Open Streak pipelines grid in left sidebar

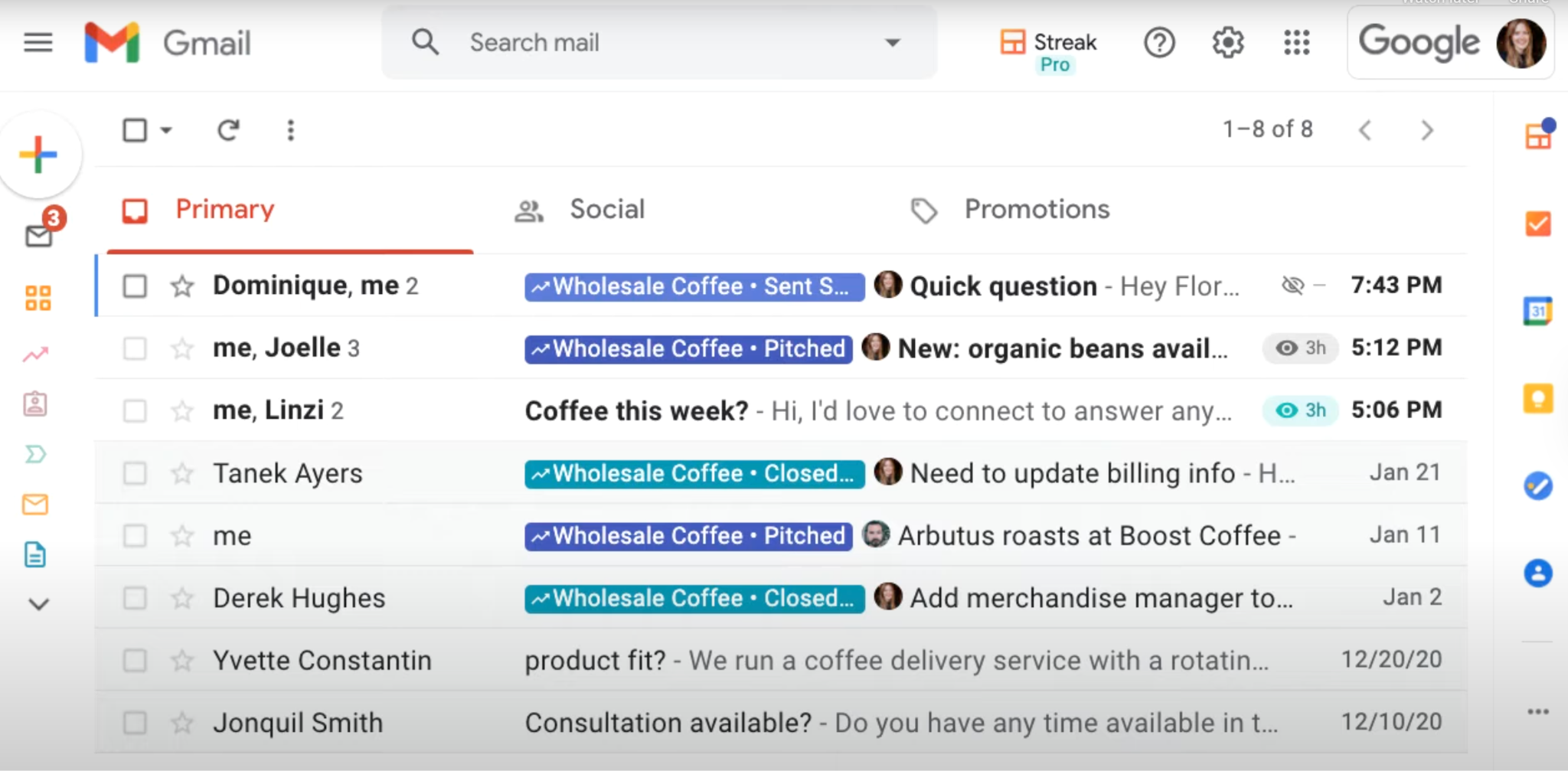(37, 298)
